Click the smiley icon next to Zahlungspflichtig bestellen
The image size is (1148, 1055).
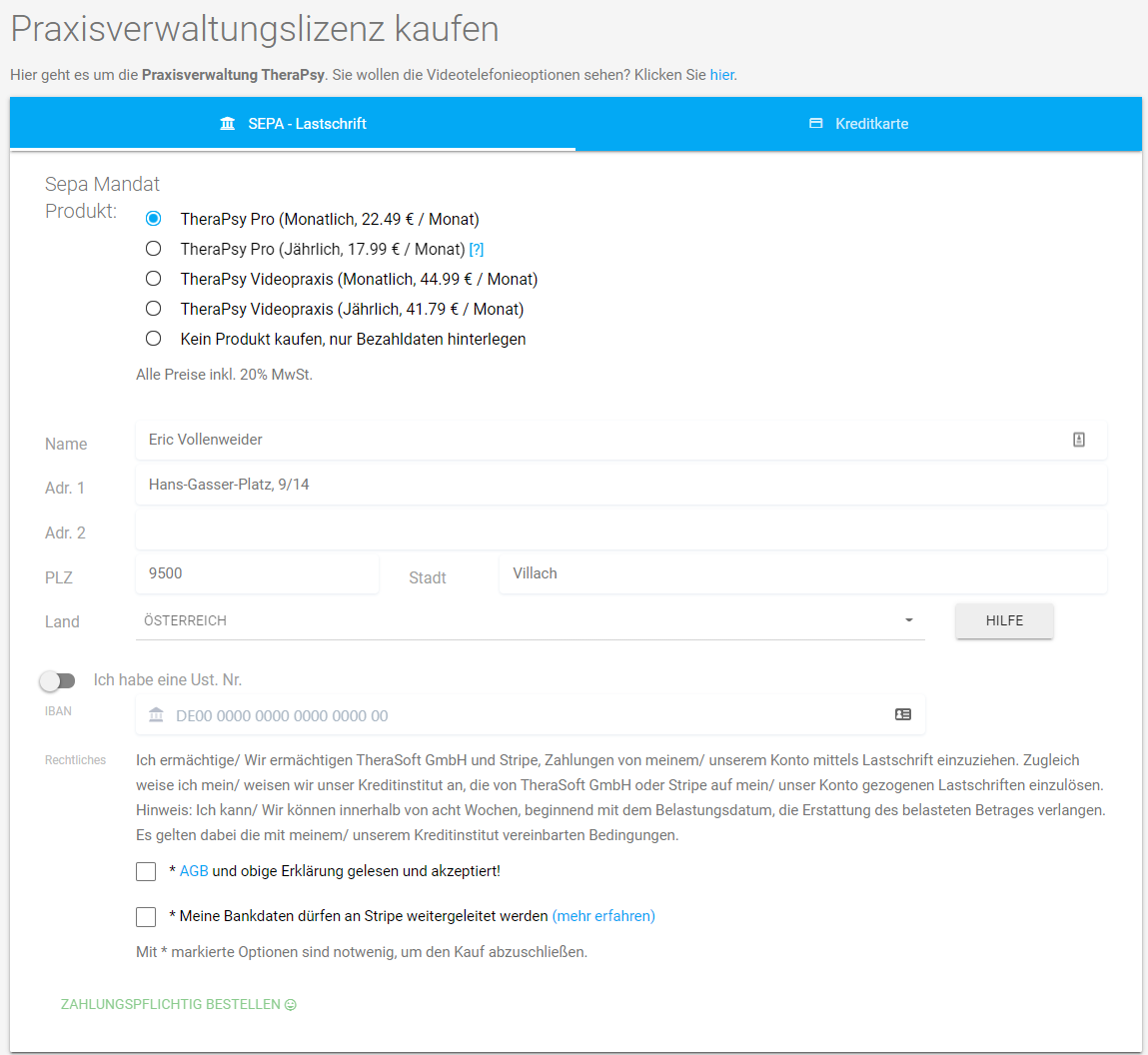click(291, 1004)
